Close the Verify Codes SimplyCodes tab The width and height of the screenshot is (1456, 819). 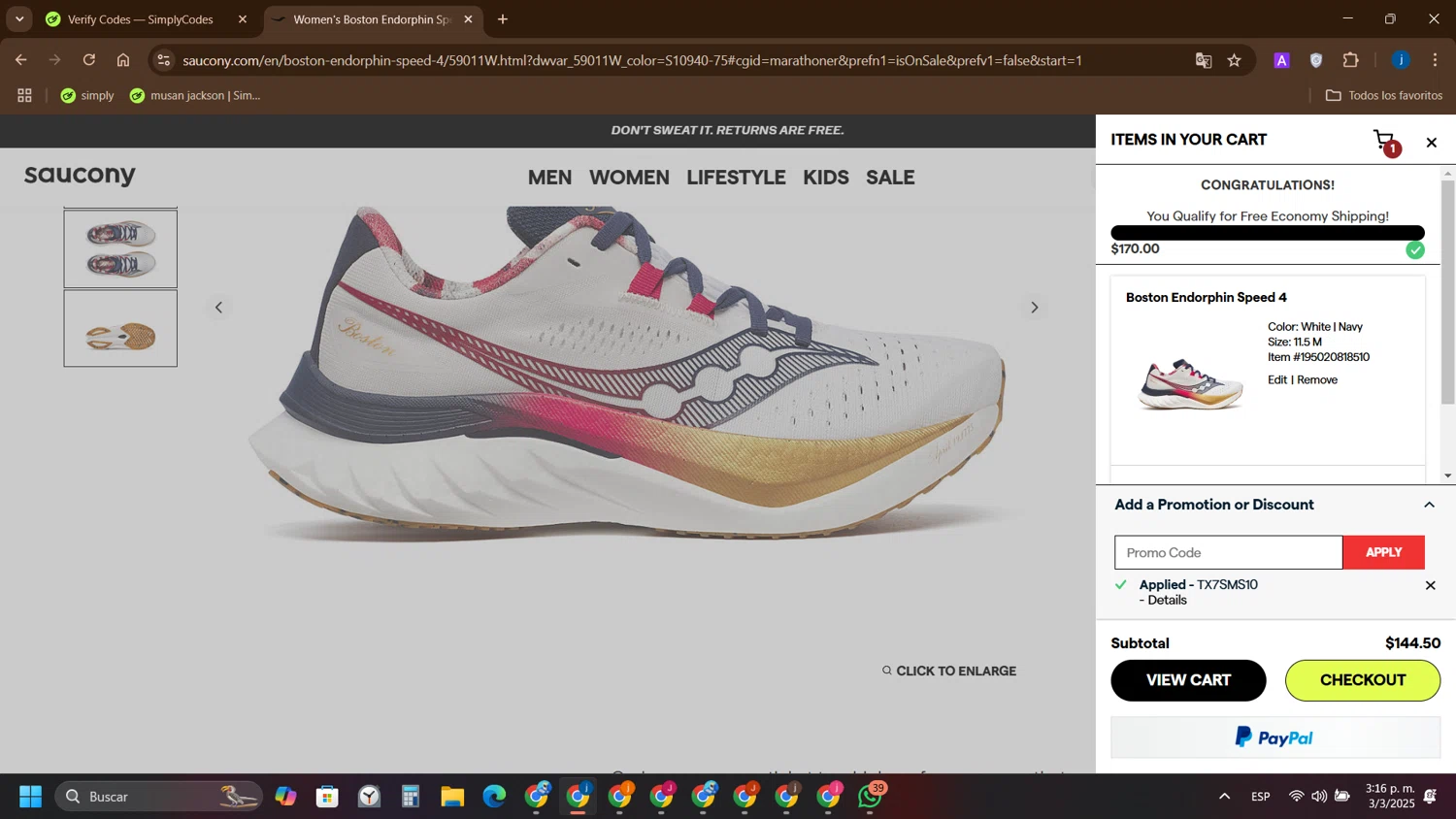pyautogui.click(x=243, y=19)
